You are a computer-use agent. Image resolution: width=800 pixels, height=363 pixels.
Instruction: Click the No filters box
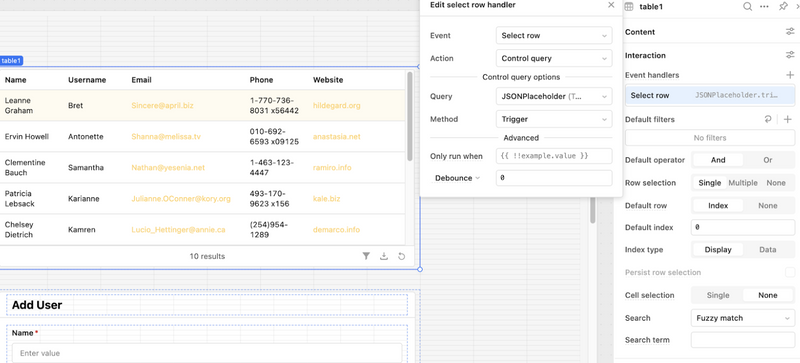710,138
